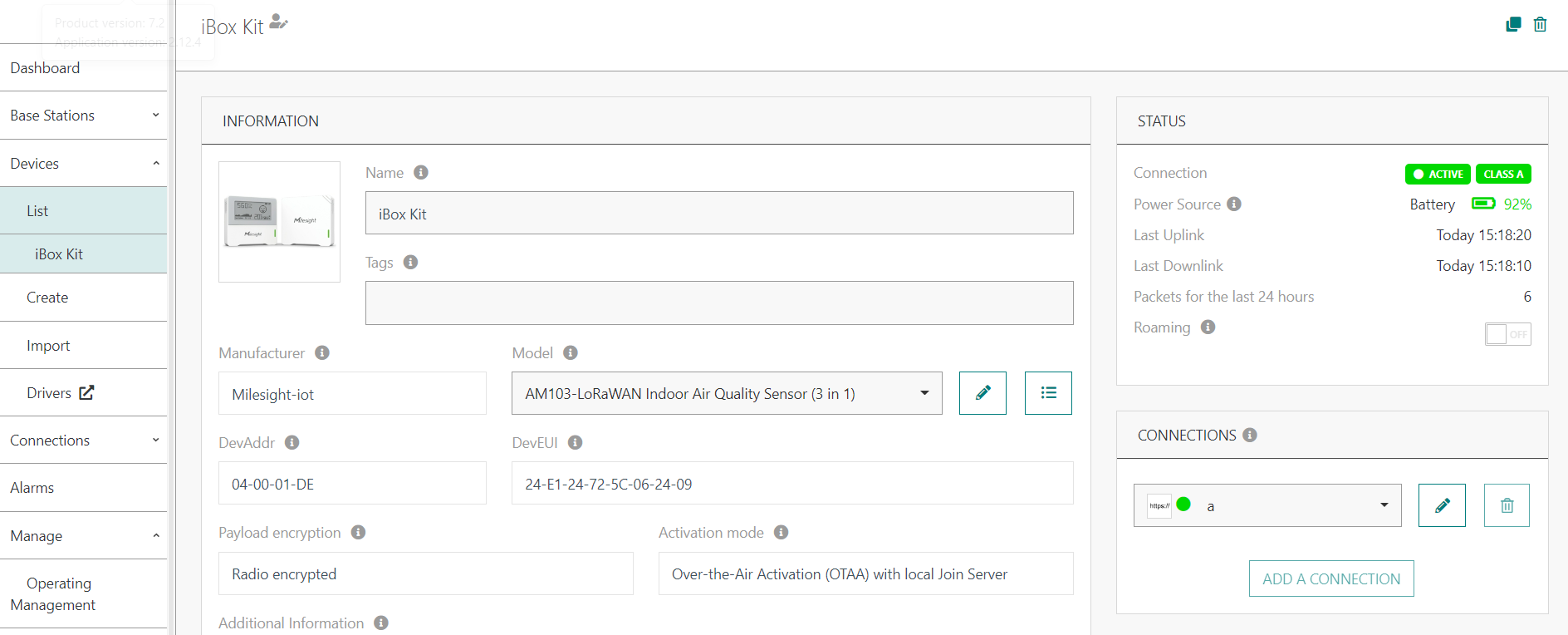Click the info icon beside DevEUI
Viewport: 1568px width, 635px height.
pos(575,443)
